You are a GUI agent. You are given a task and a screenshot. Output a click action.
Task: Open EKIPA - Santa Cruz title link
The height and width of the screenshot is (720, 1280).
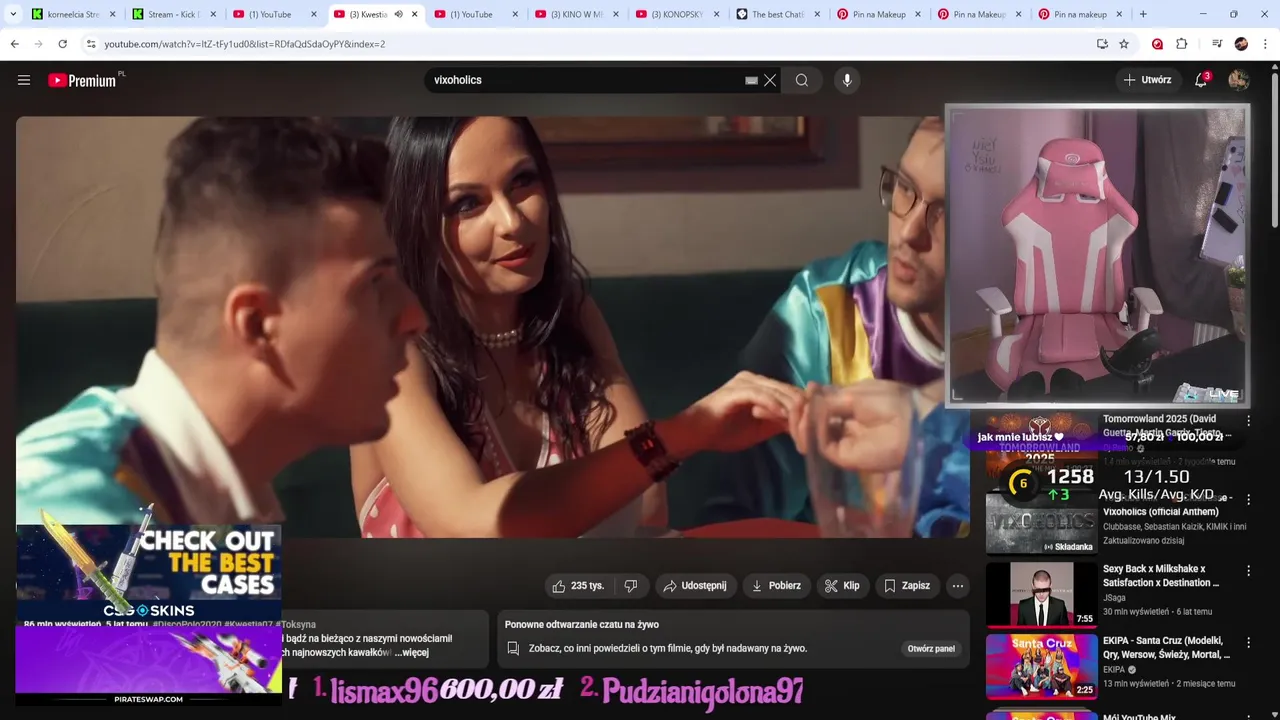[1166, 647]
